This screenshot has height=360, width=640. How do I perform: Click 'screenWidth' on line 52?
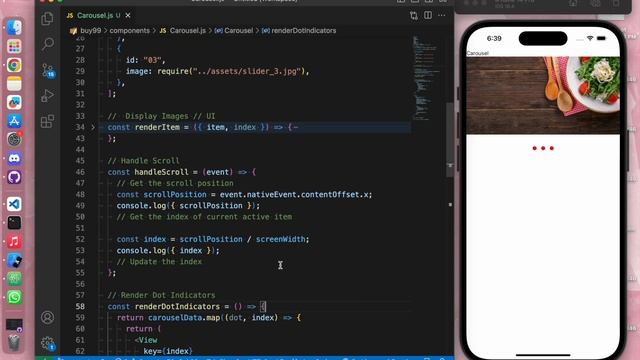click(280, 239)
